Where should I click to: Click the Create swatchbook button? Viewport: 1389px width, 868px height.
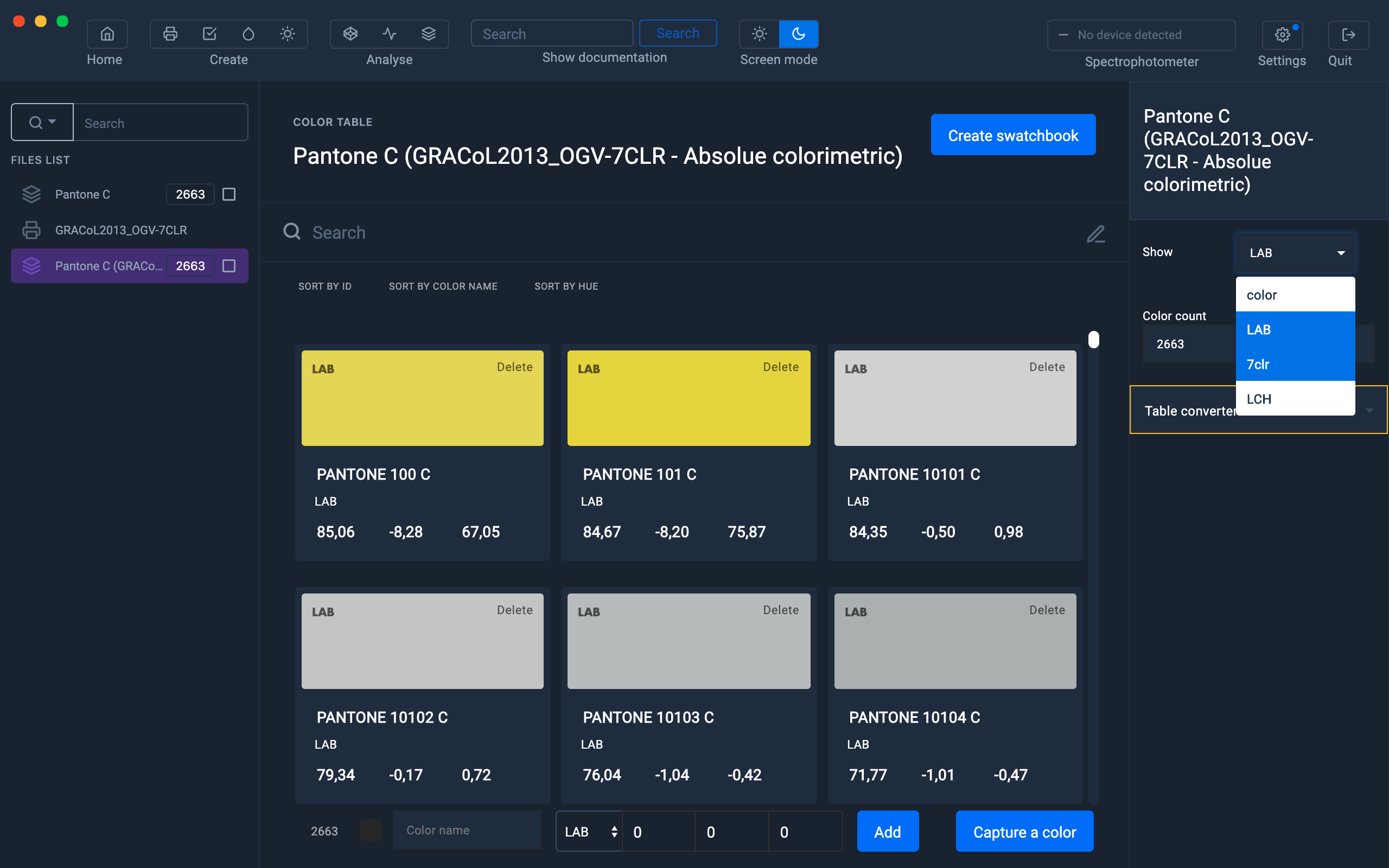click(x=1013, y=135)
